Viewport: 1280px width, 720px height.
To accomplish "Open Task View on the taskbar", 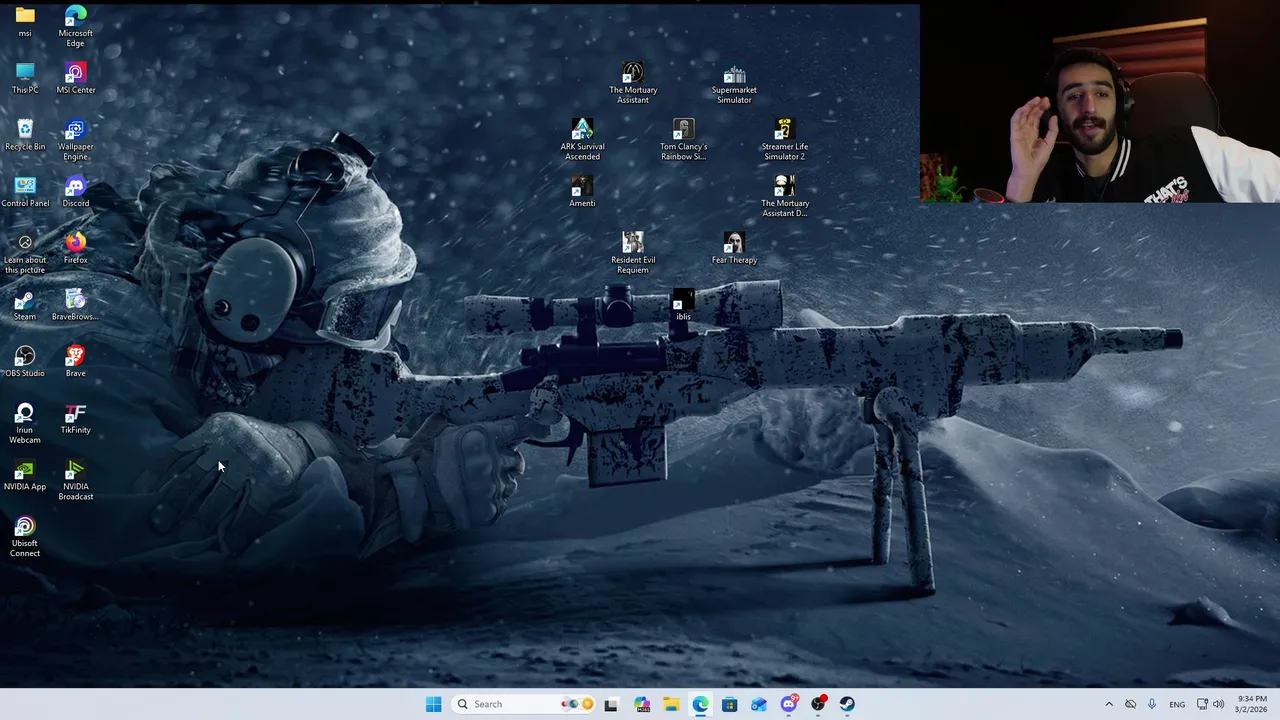I will pyautogui.click(x=611, y=704).
